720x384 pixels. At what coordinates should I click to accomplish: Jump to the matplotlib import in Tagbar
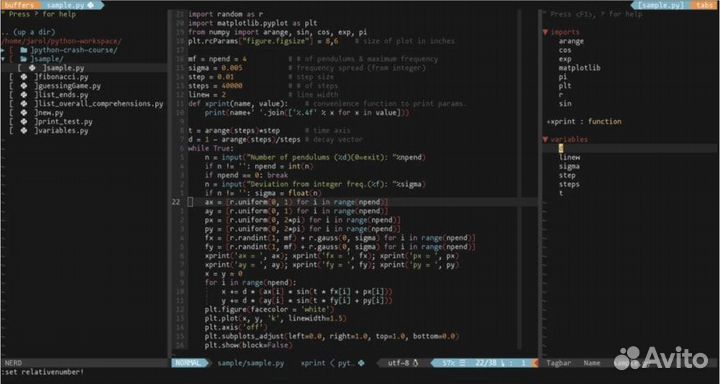tap(579, 68)
